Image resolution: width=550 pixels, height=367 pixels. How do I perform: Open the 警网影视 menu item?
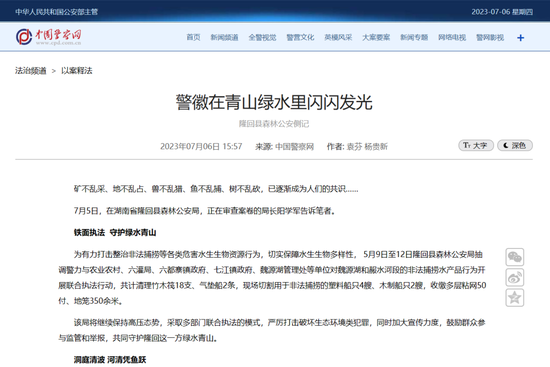(490, 38)
